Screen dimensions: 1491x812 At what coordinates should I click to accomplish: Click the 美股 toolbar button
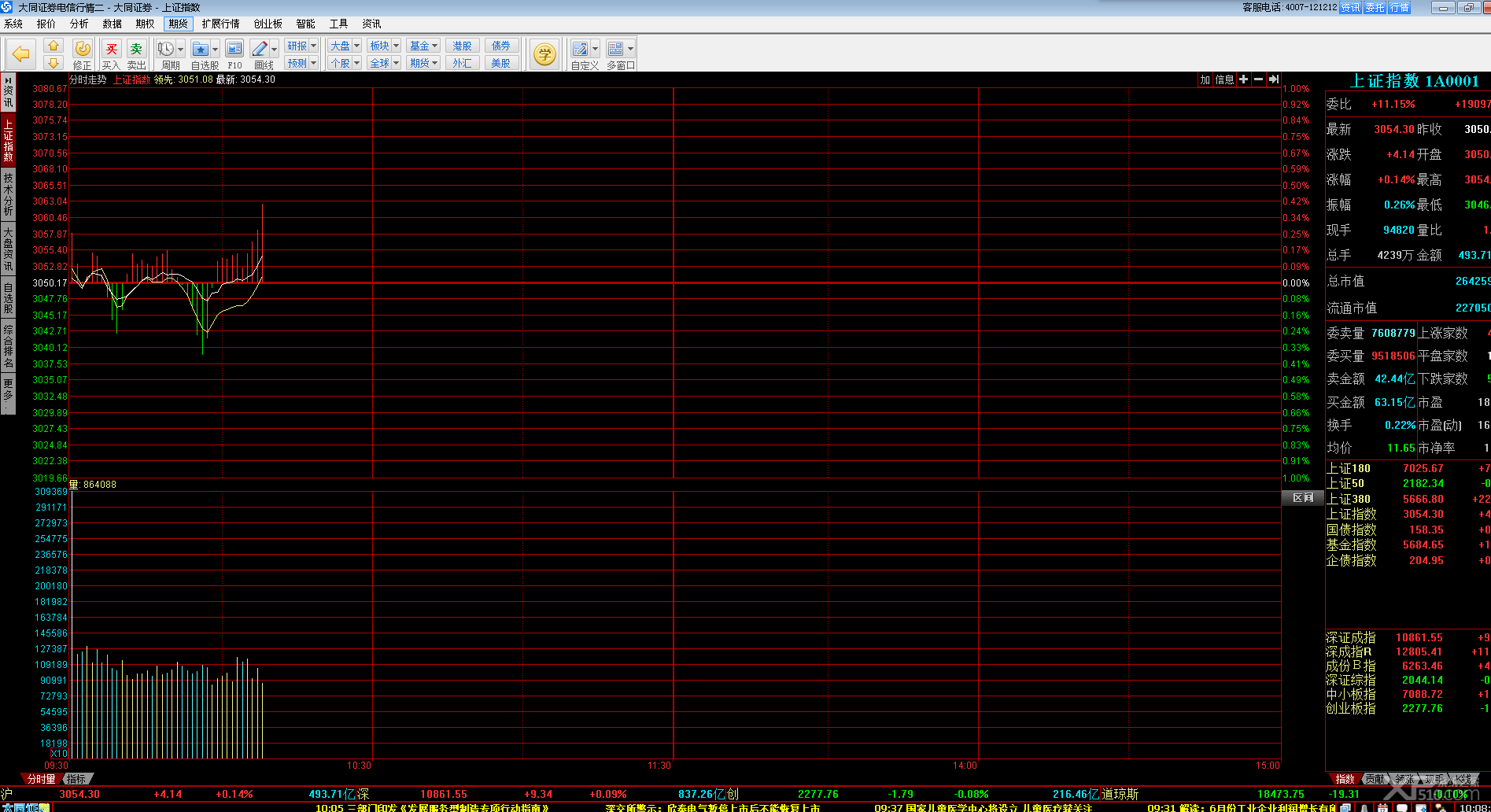coord(500,63)
